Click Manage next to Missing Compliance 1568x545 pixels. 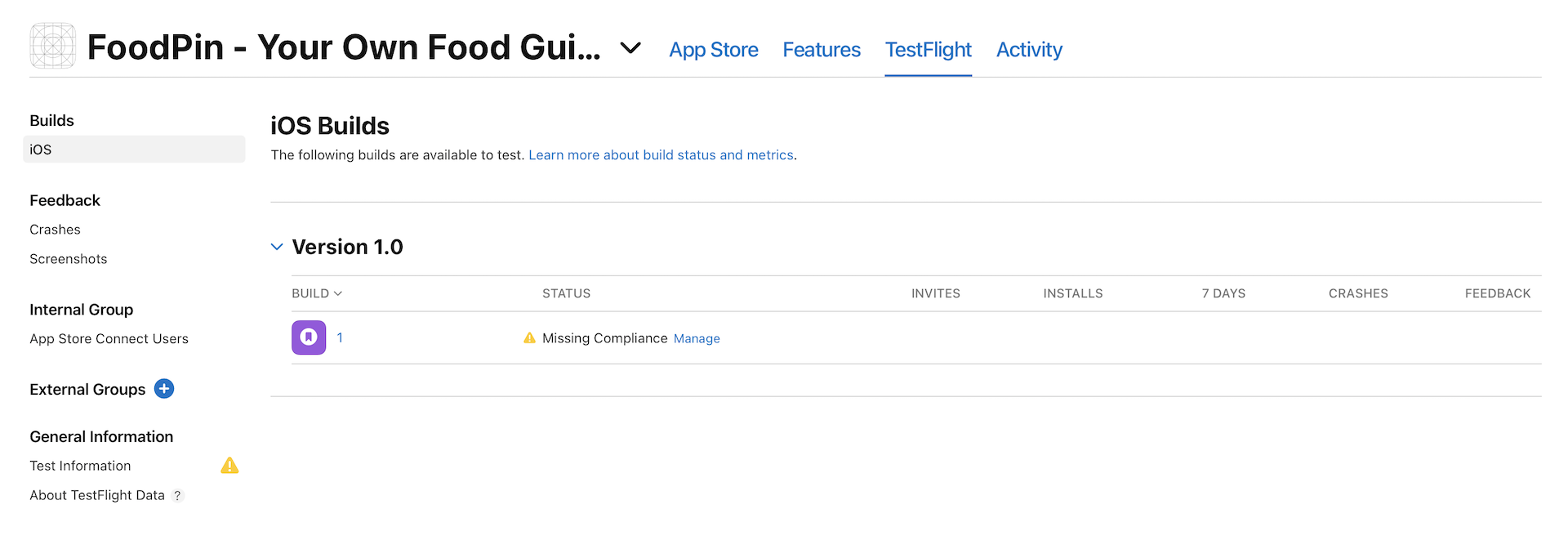pos(697,339)
